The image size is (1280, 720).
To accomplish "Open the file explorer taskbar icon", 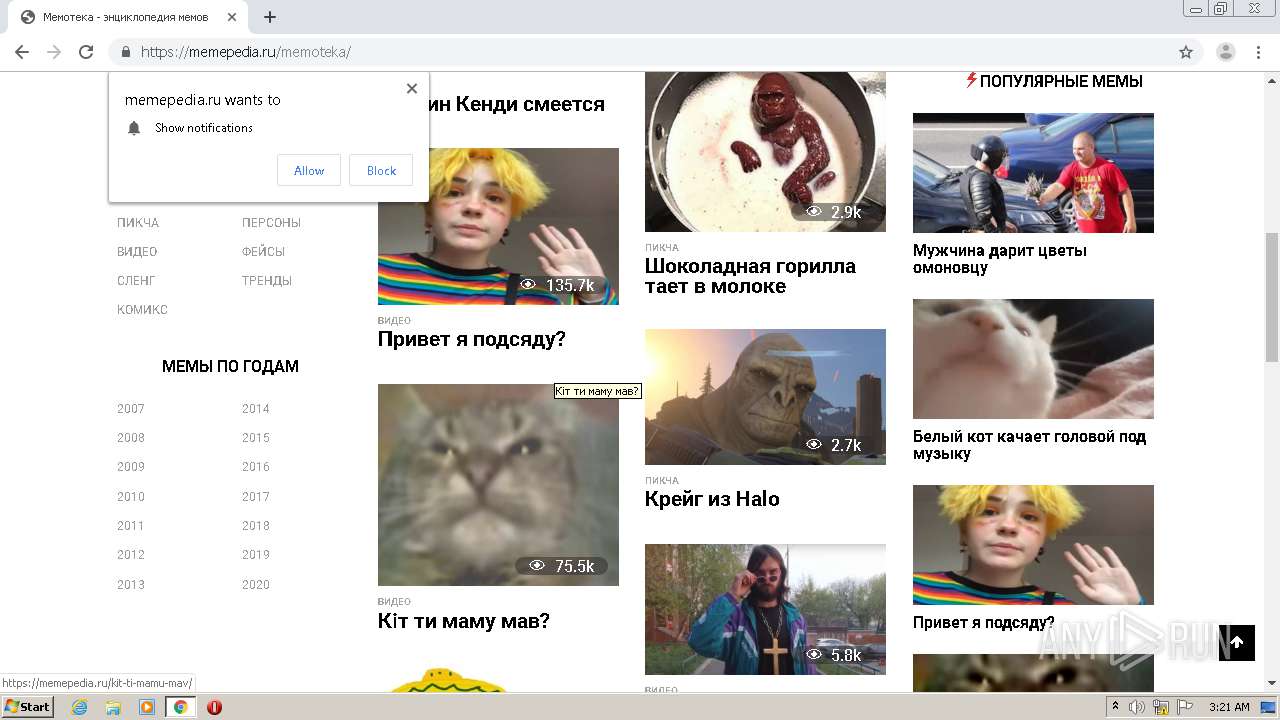I will click(x=113, y=707).
